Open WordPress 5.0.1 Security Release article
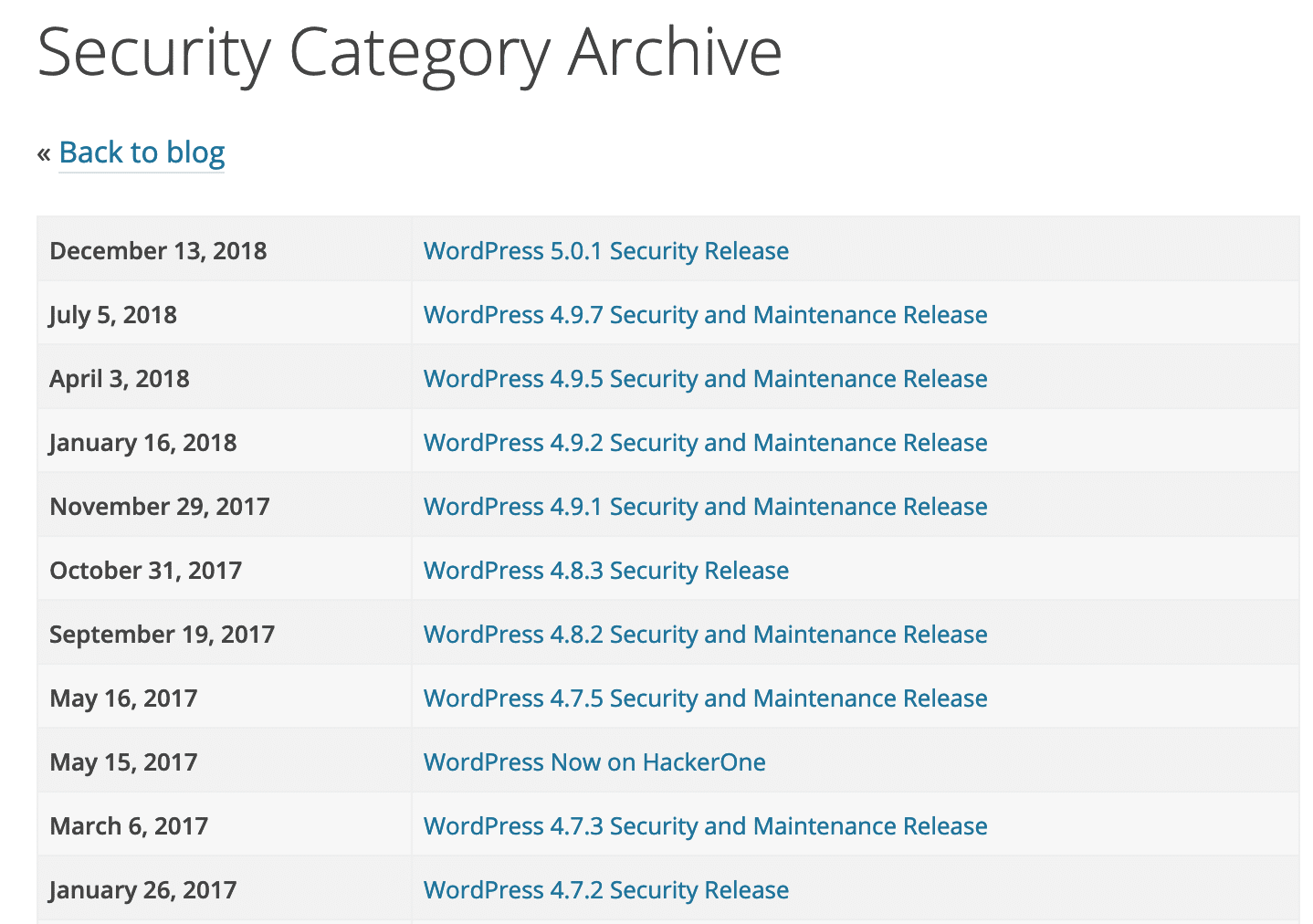The image size is (1313, 924). (x=605, y=251)
